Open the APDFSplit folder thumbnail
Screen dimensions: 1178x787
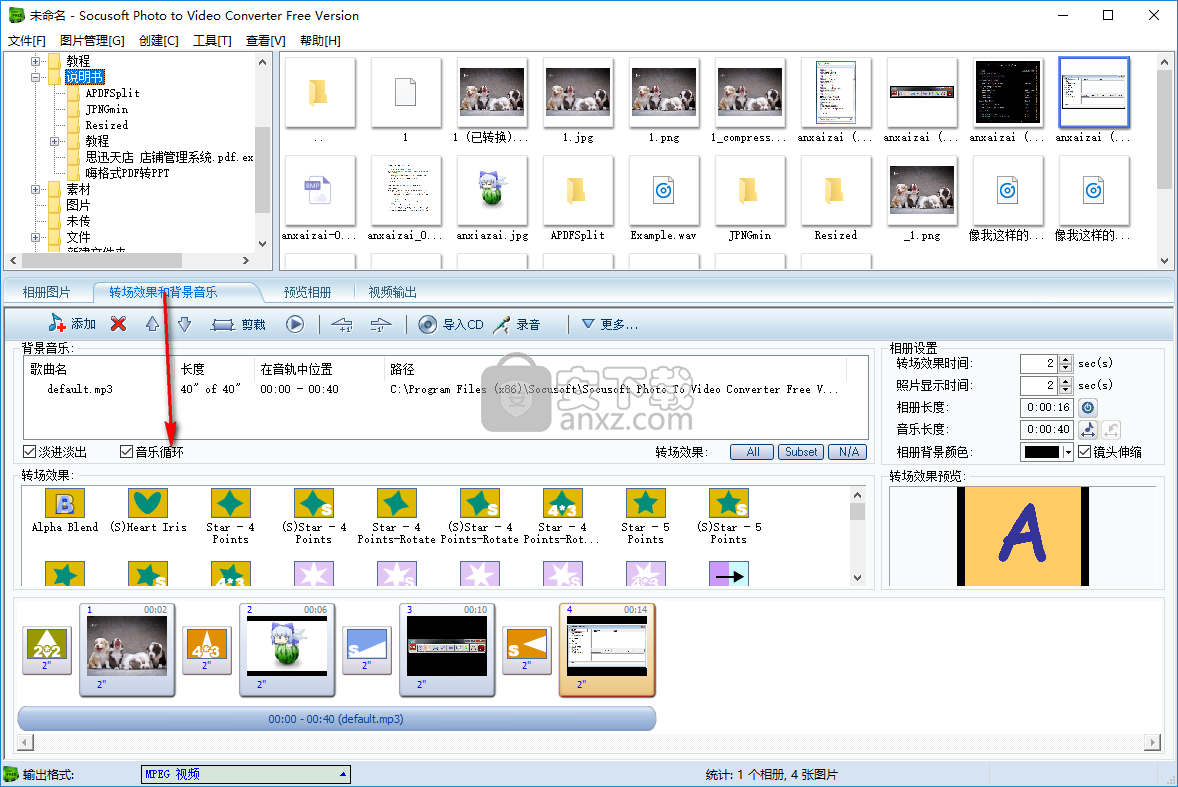(577, 199)
